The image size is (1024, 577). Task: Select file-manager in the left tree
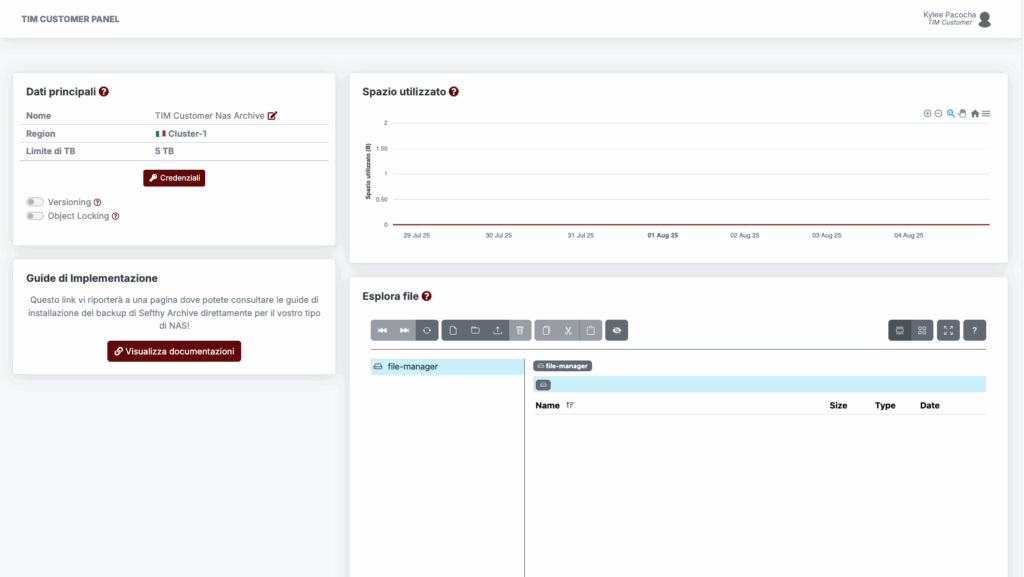[x=414, y=367]
